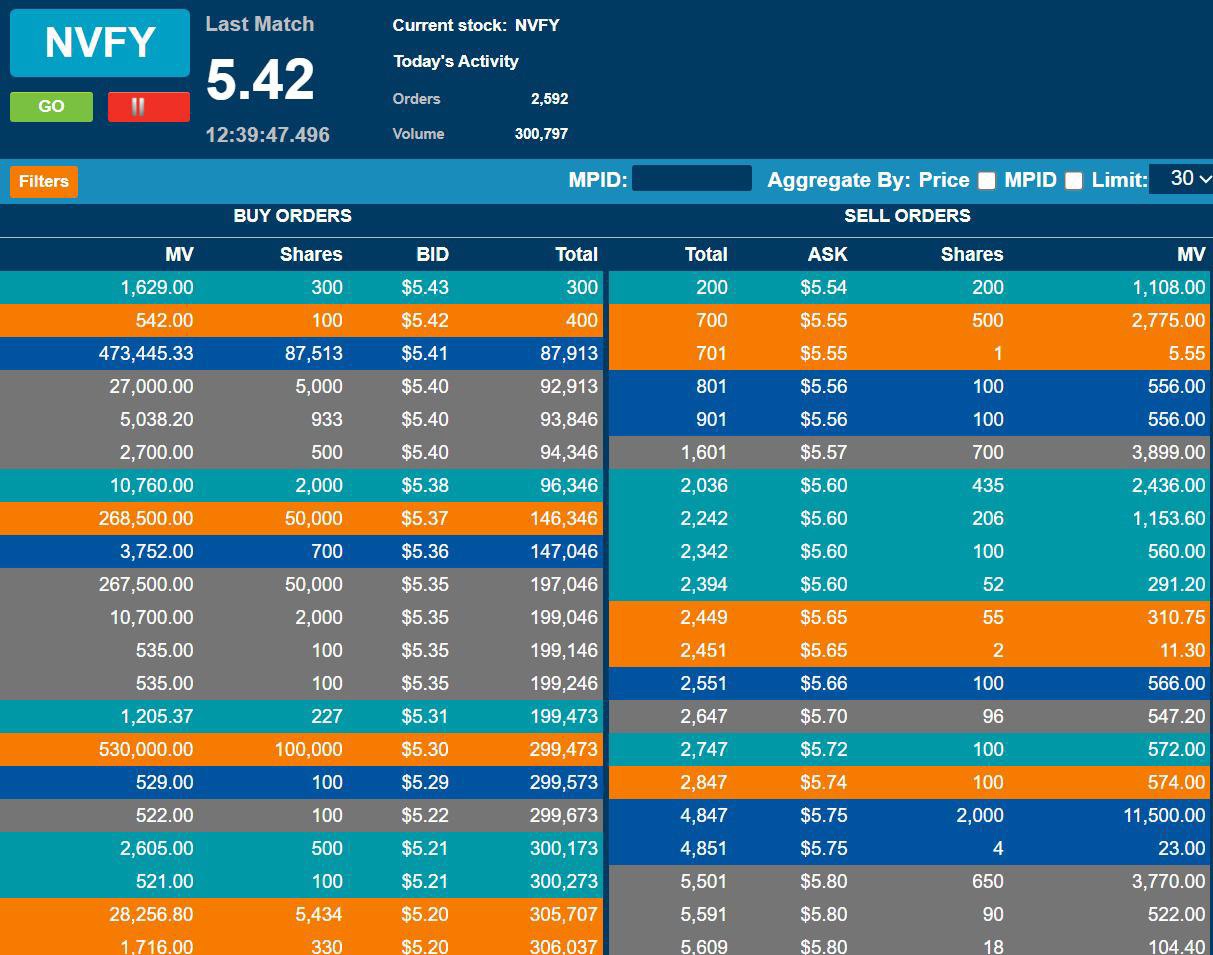Viewport: 1213px width, 955px height.
Task: Click the buy orders MV column header
Action: tap(179, 254)
